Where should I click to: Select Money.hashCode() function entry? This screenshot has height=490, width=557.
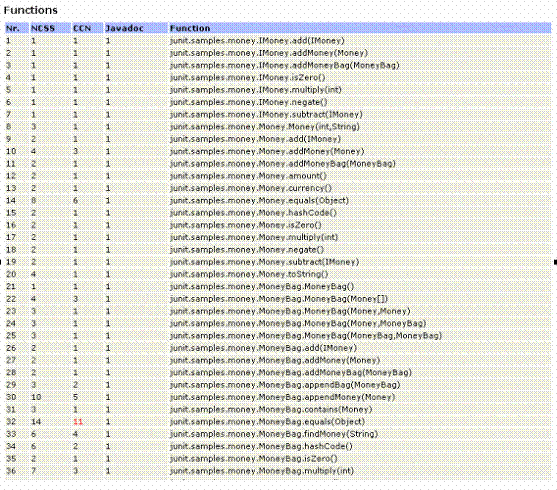point(253,213)
